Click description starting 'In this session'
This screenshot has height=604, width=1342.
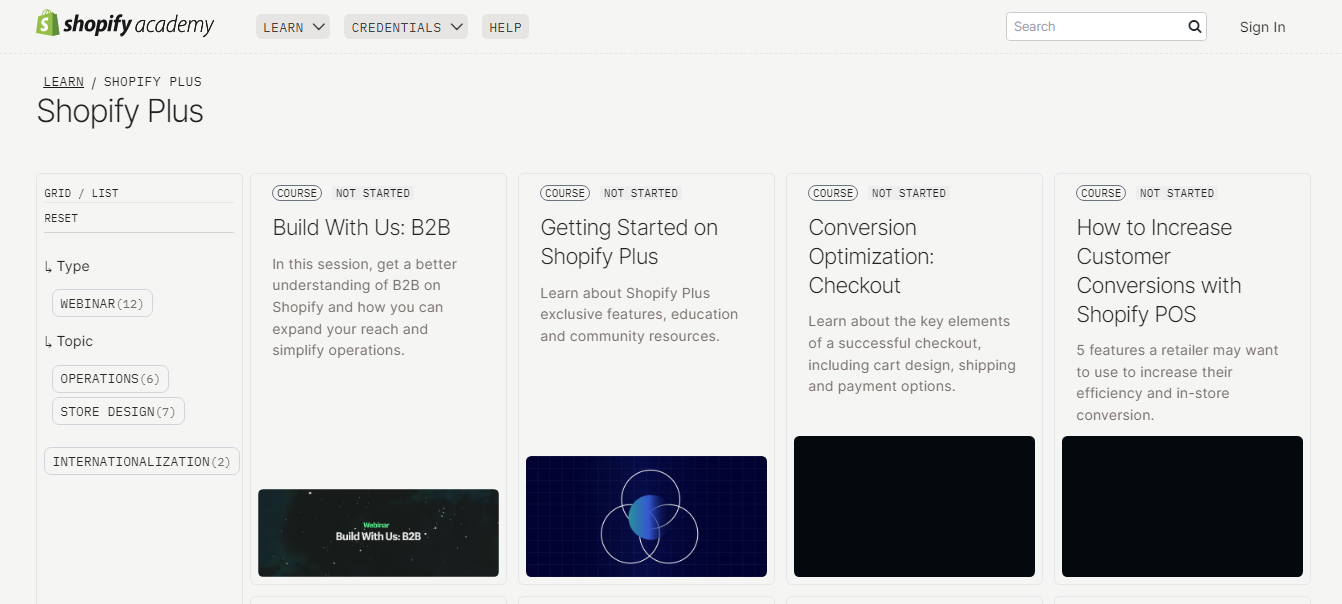364,307
